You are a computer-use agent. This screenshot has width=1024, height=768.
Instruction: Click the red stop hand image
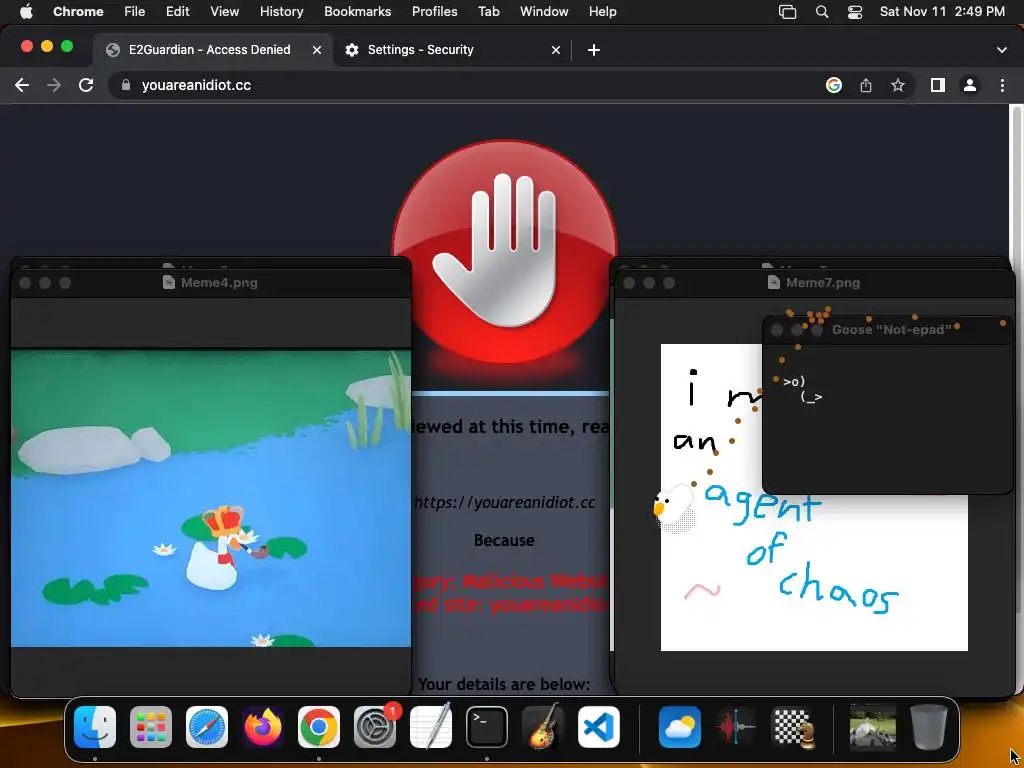coord(504,251)
